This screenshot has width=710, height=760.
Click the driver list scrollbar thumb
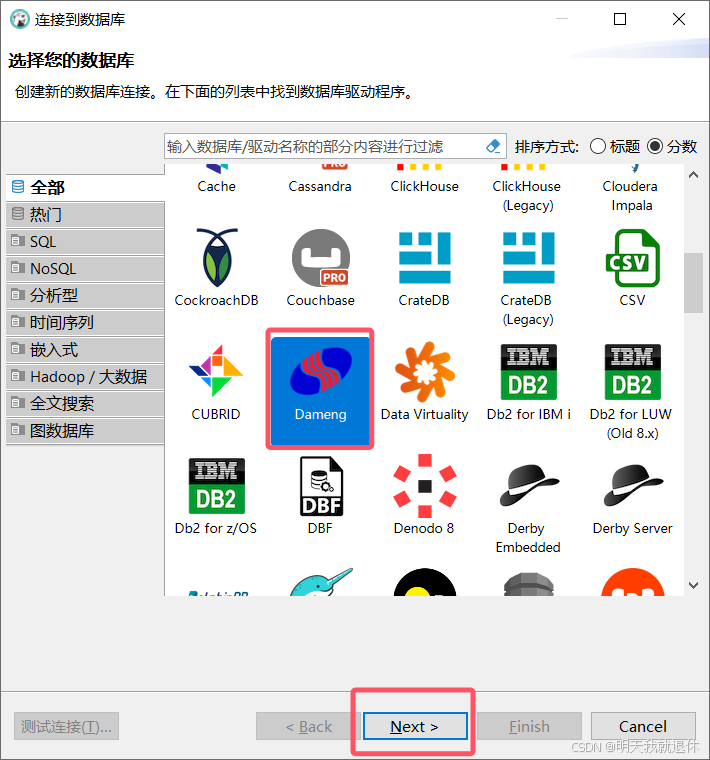tap(694, 283)
